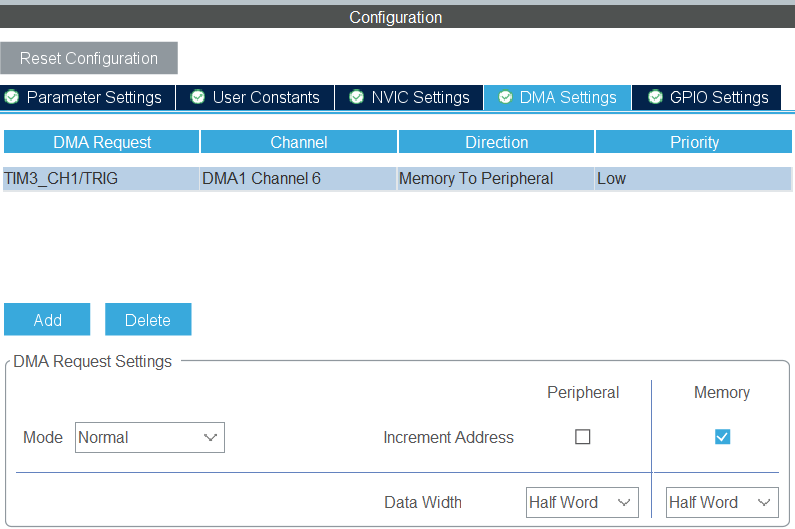Click green check icon on NVIC Settings tab

pyautogui.click(x=356, y=97)
